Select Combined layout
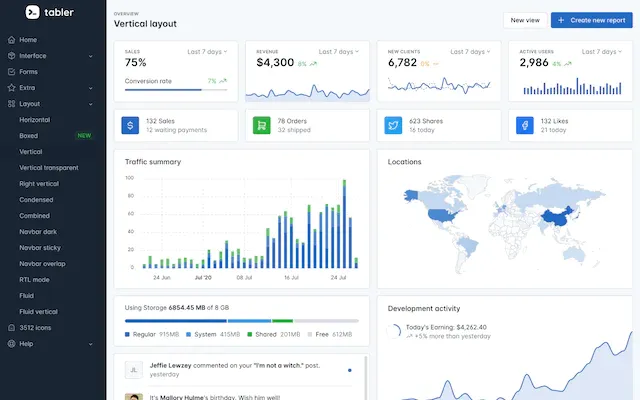This screenshot has height=400, width=640. [34, 216]
